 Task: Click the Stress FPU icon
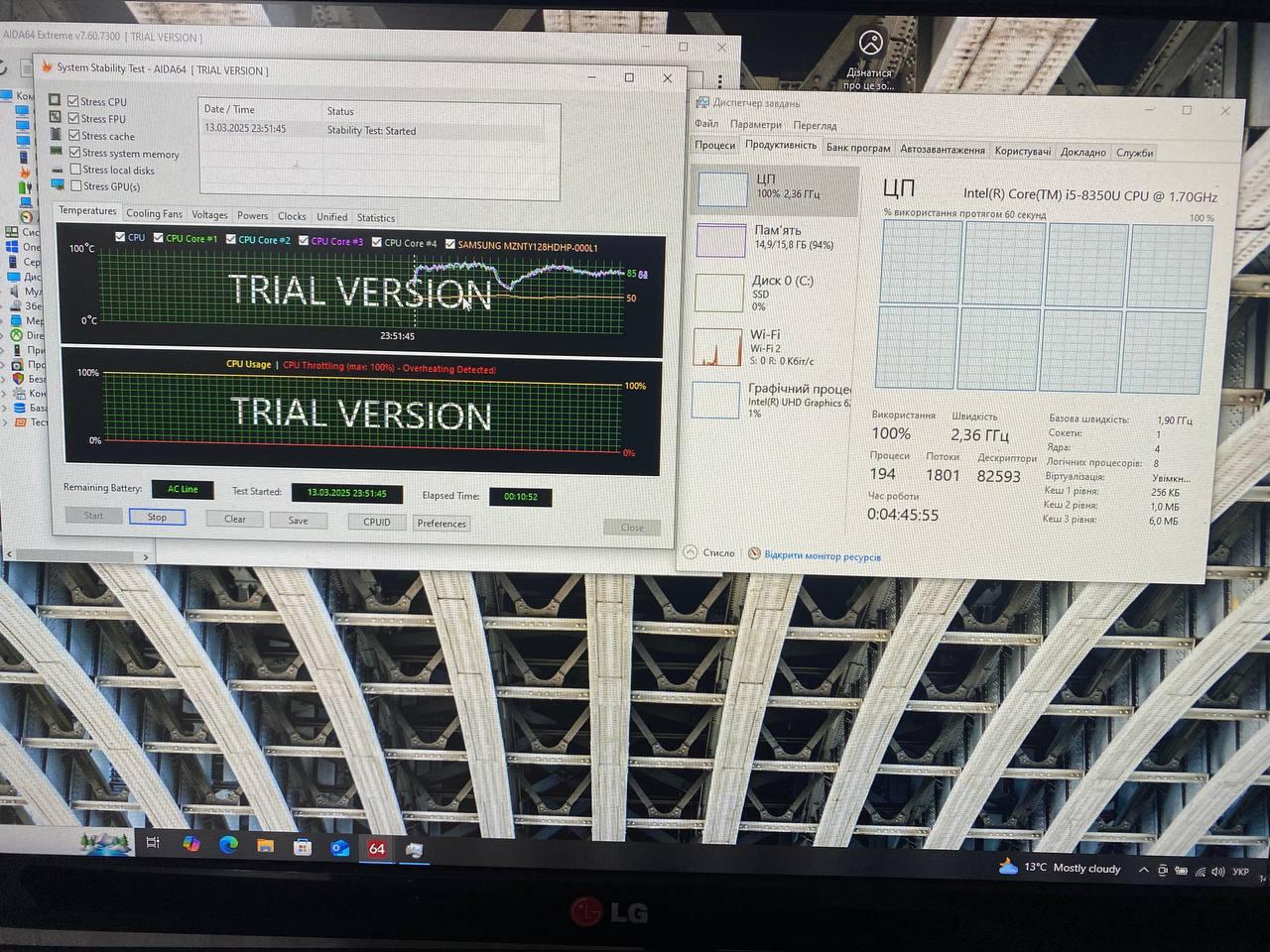(56, 117)
